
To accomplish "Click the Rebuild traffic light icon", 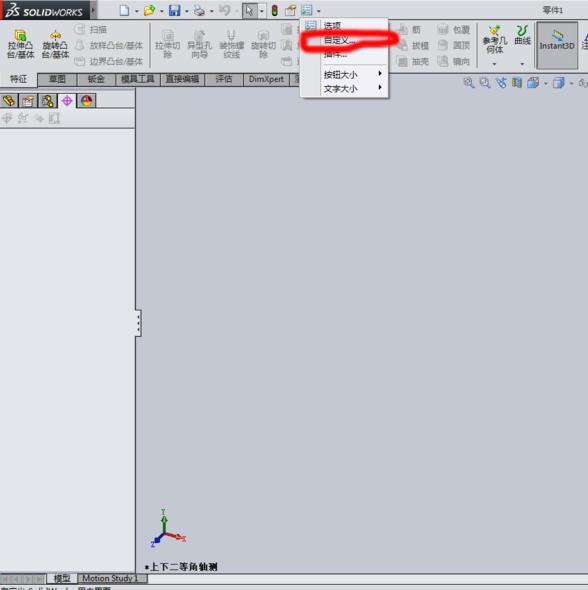I will 275,11.
